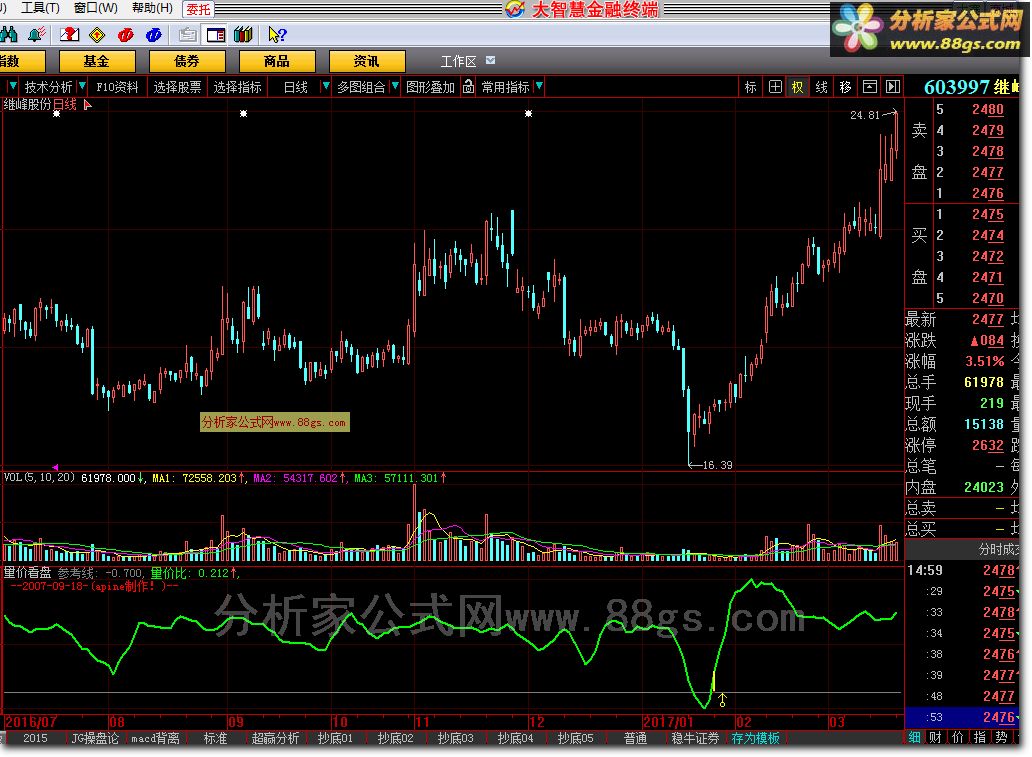
Task: Click the 技术分析 toolbar item
Action: click(x=48, y=87)
